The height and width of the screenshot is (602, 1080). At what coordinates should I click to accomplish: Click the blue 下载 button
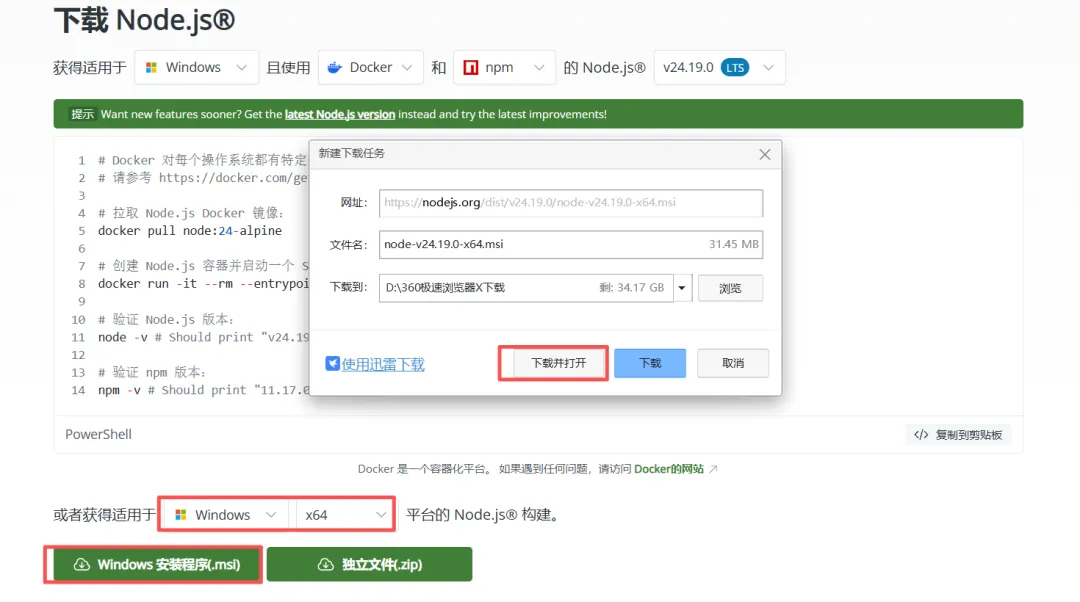650,363
